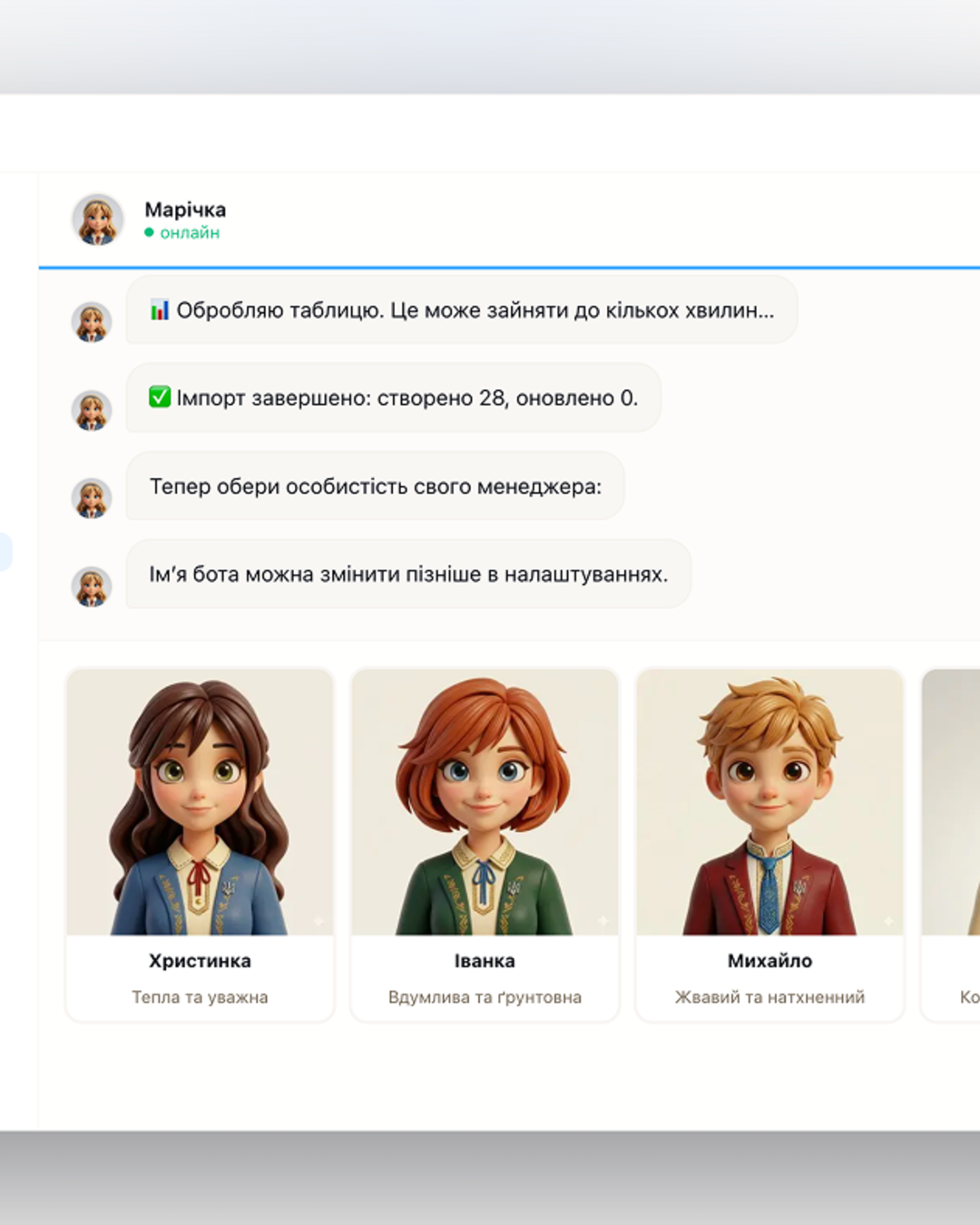
Task: Click the 'Імпорт завершено: створено 28' message
Action: point(393,397)
